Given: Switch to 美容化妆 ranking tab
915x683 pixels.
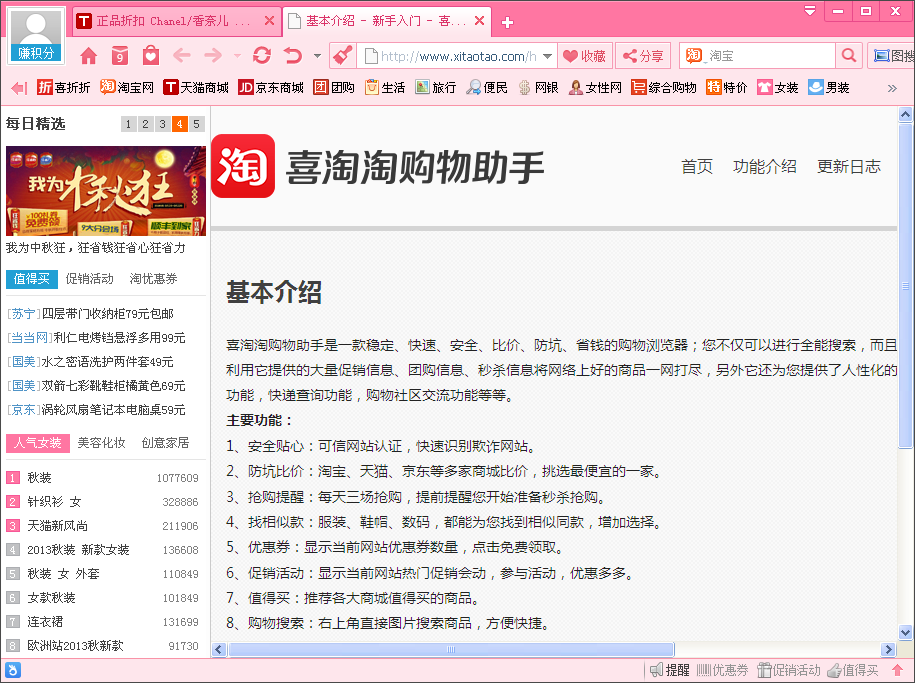Looking at the screenshot, I should (x=102, y=442).
